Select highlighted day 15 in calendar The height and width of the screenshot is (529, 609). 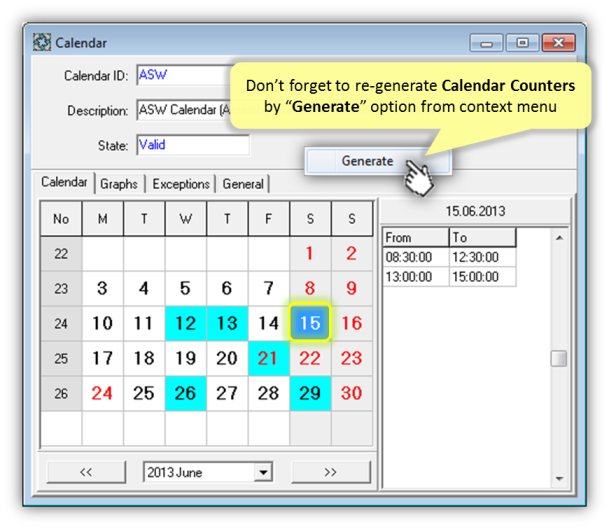(x=310, y=323)
